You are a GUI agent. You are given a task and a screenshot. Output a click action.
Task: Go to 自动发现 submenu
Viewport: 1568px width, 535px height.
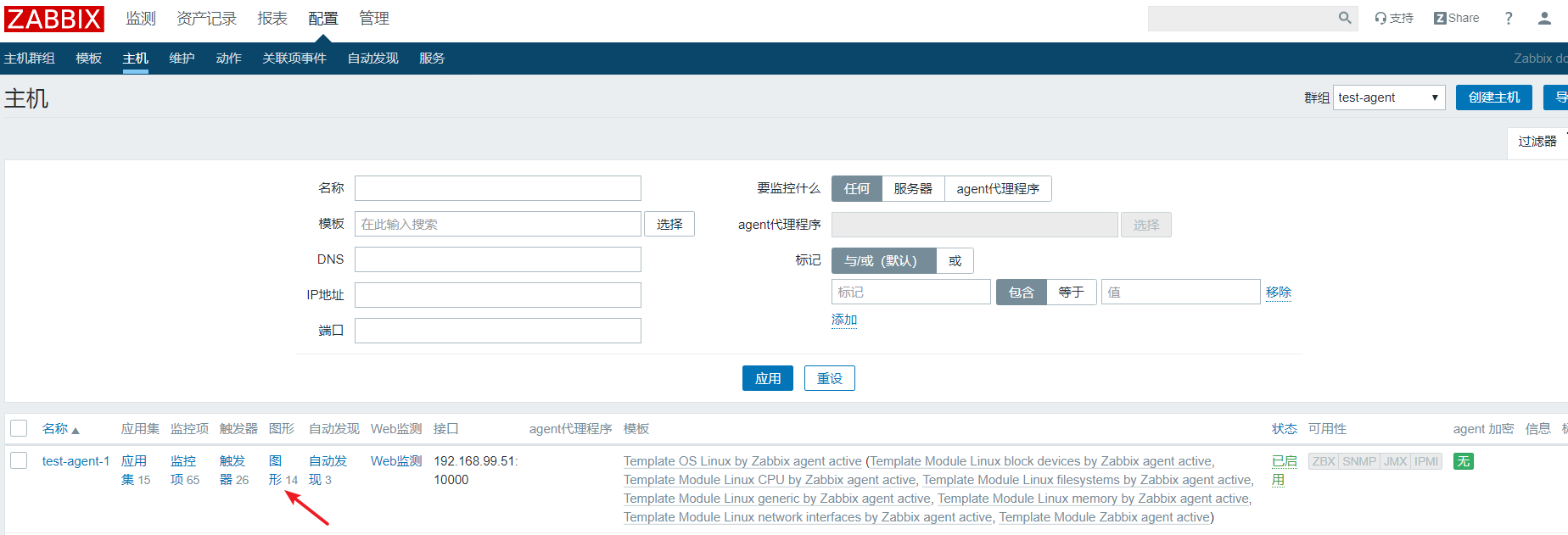coord(372,59)
